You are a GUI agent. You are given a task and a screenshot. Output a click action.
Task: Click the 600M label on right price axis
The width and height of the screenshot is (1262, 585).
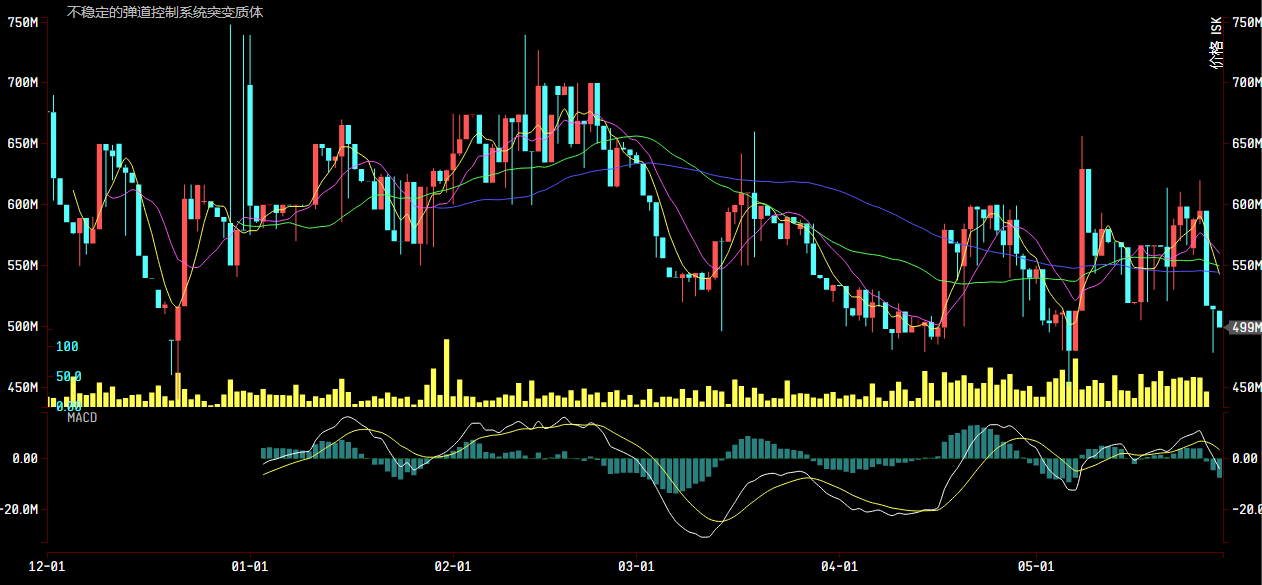[x=1246, y=204]
